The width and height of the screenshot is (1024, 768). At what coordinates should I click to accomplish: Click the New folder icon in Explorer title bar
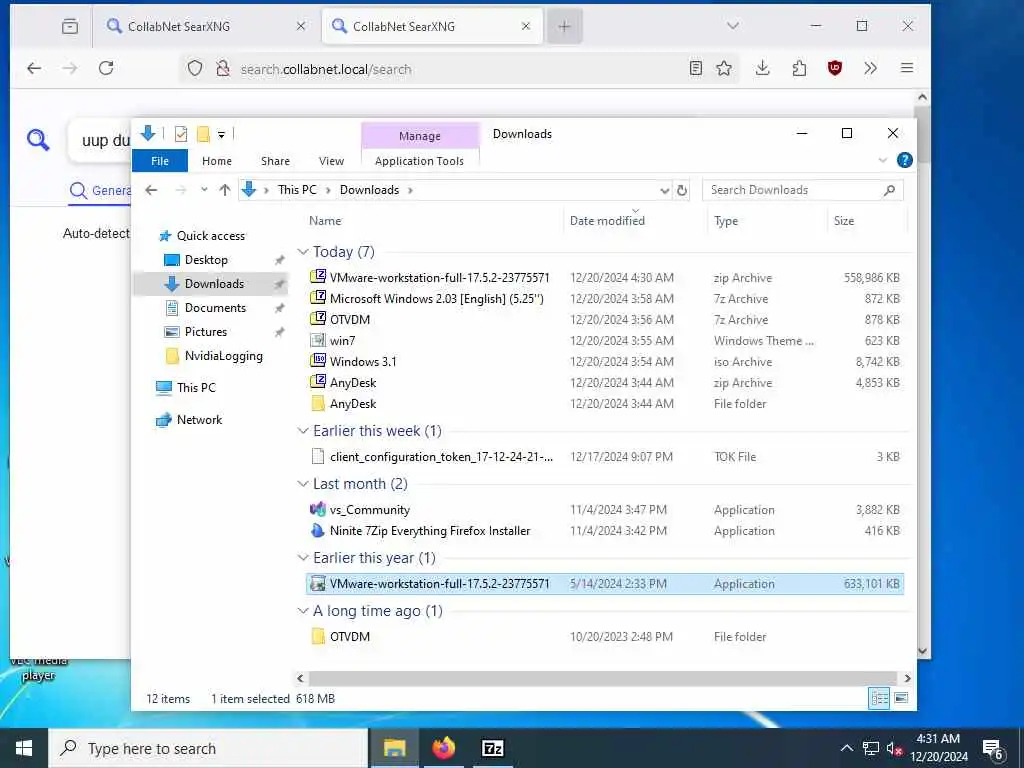[x=203, y=134]
